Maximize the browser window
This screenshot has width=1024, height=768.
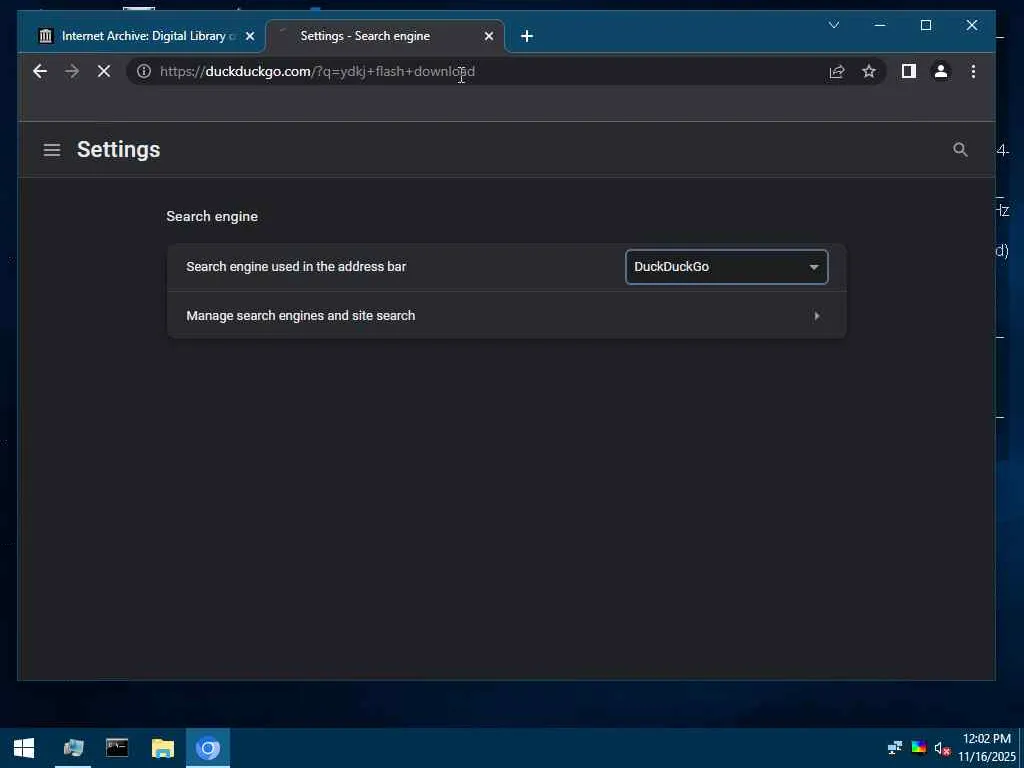coord(925,25)
